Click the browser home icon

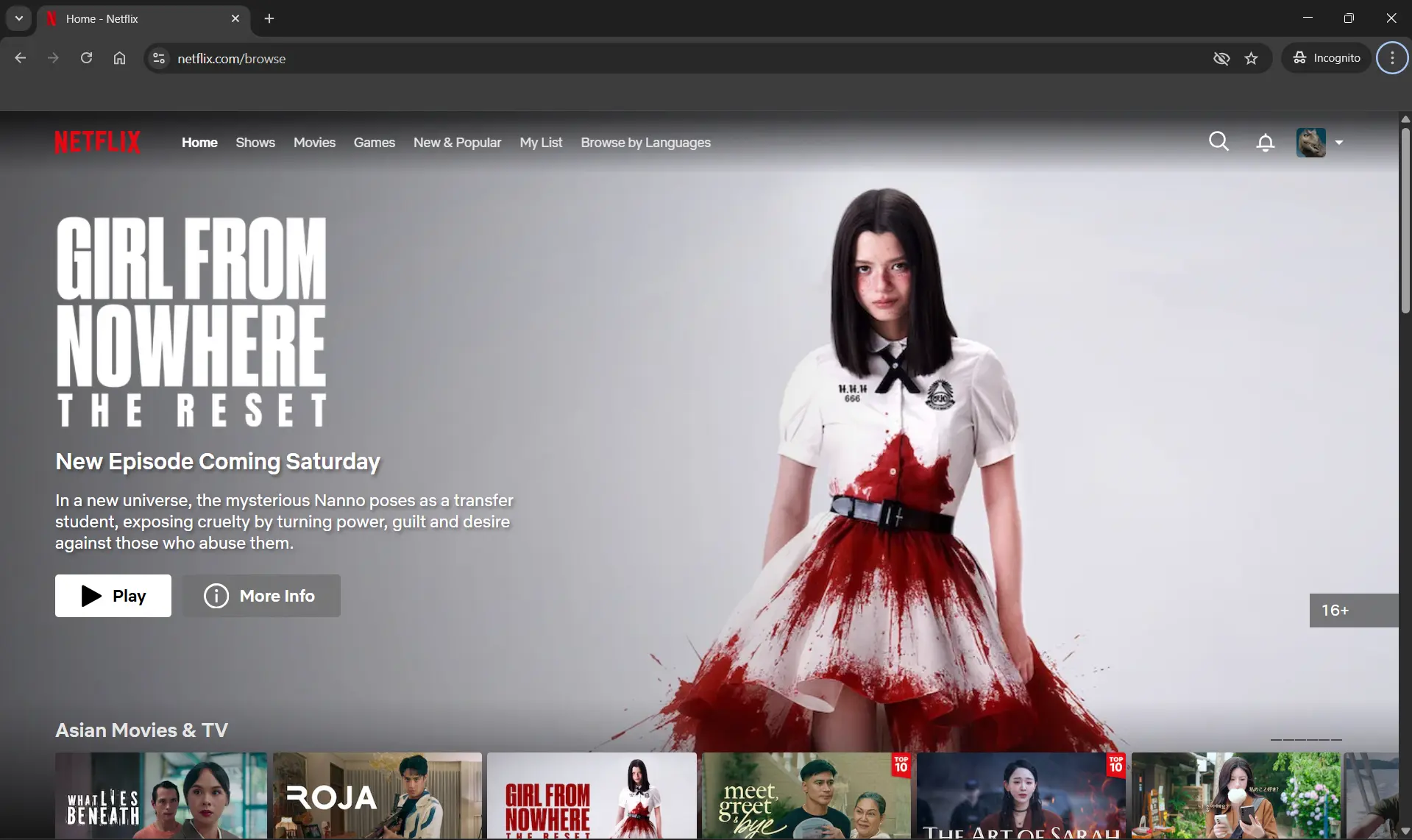(x=119, y=58)
